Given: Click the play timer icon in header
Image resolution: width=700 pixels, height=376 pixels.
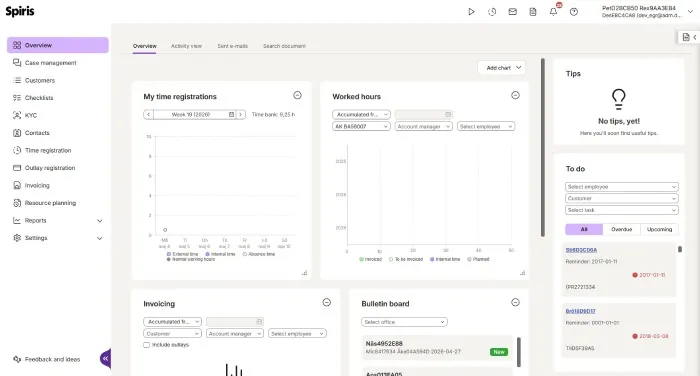Looking at the screenshot, I should (x=471, y=12).
